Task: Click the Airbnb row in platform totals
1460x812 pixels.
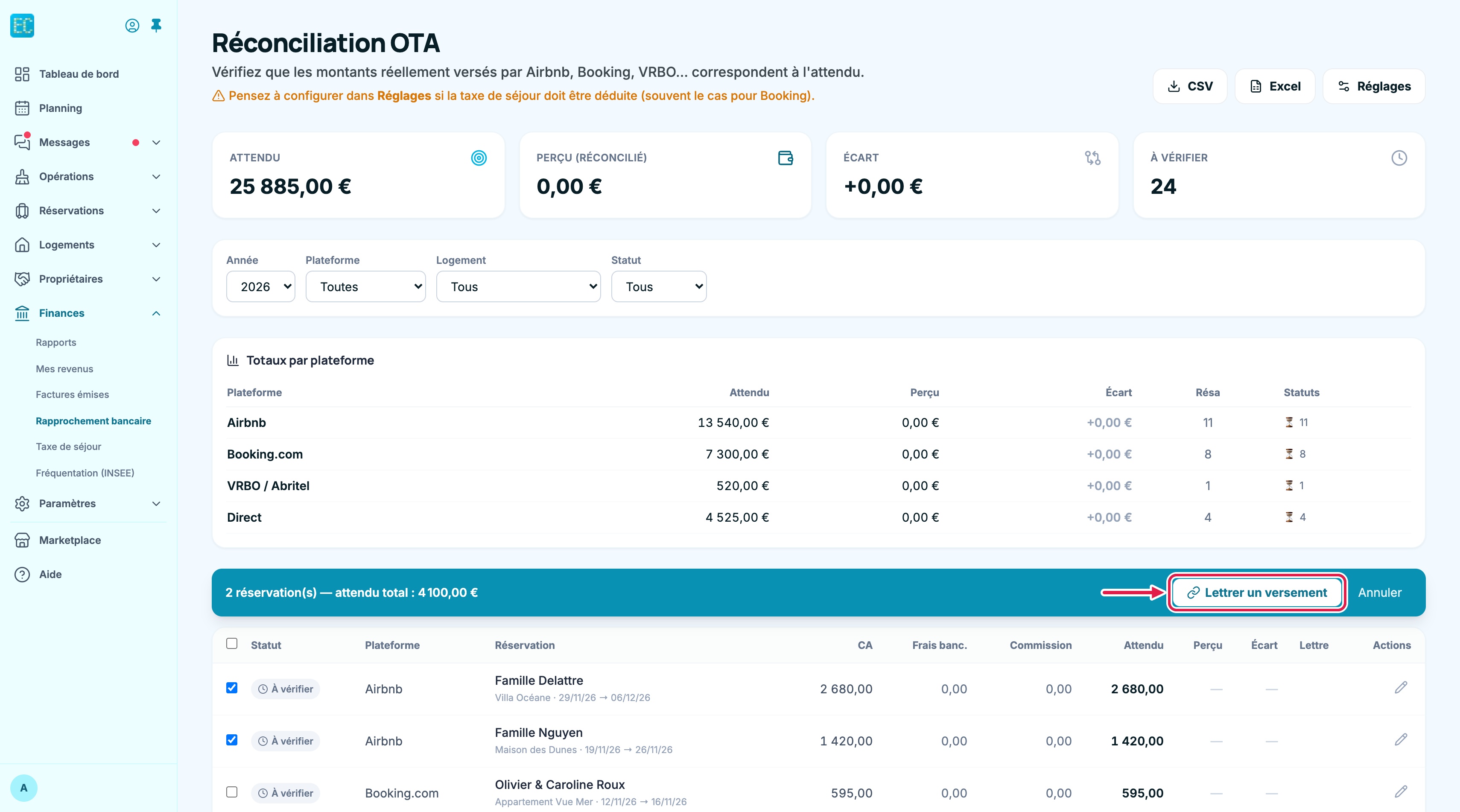Action: [x=818, y=423]
